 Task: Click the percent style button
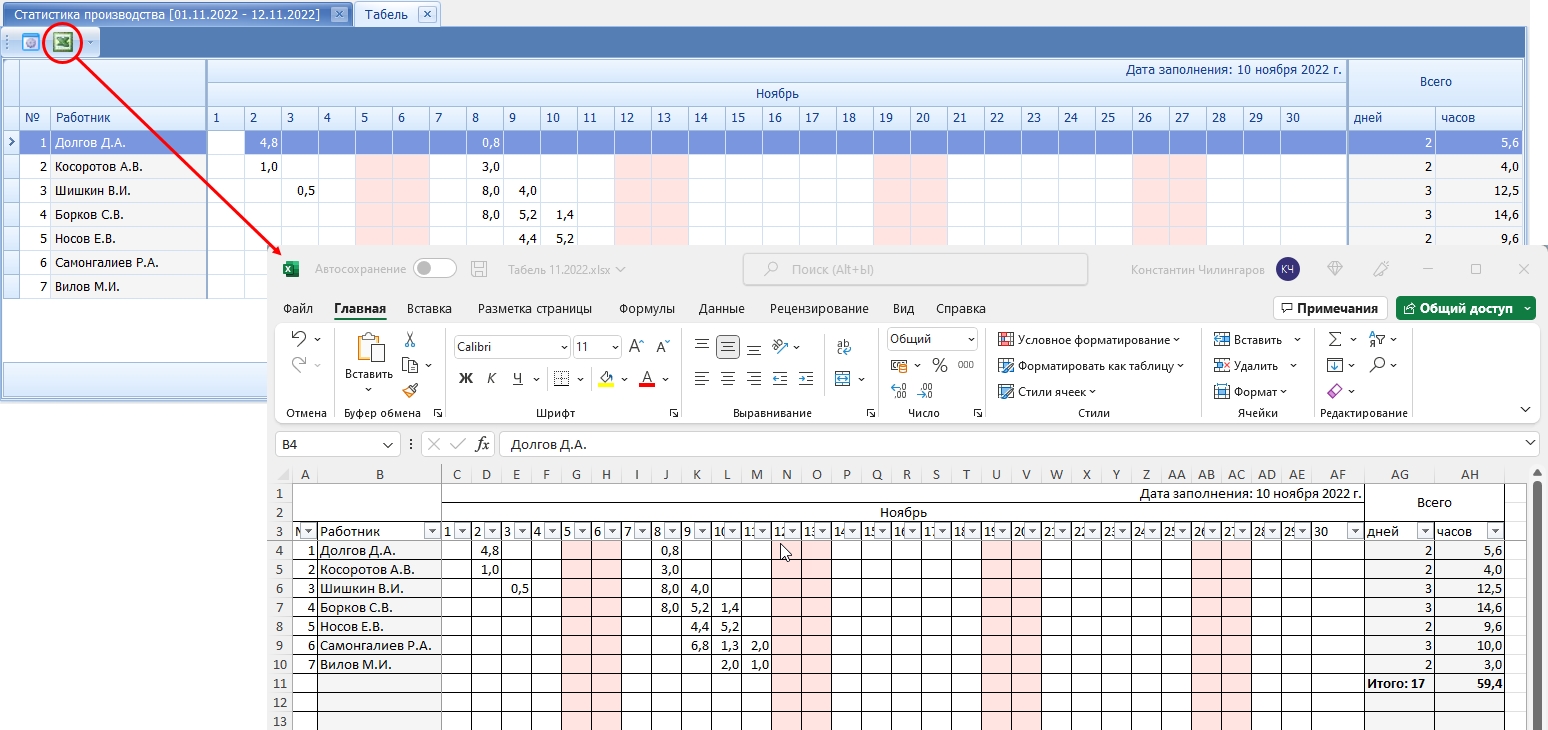(939, 365)
